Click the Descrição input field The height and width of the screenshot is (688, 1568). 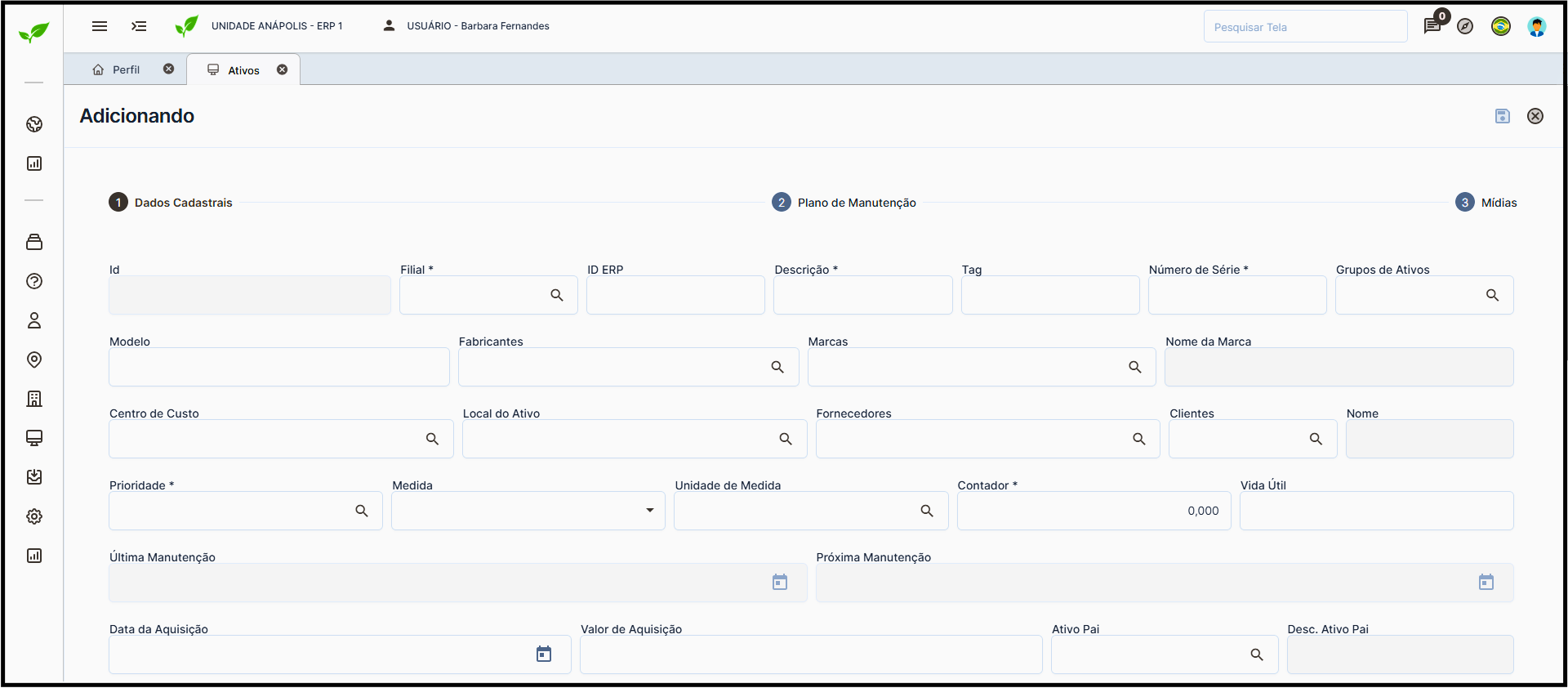pos(862,295)
